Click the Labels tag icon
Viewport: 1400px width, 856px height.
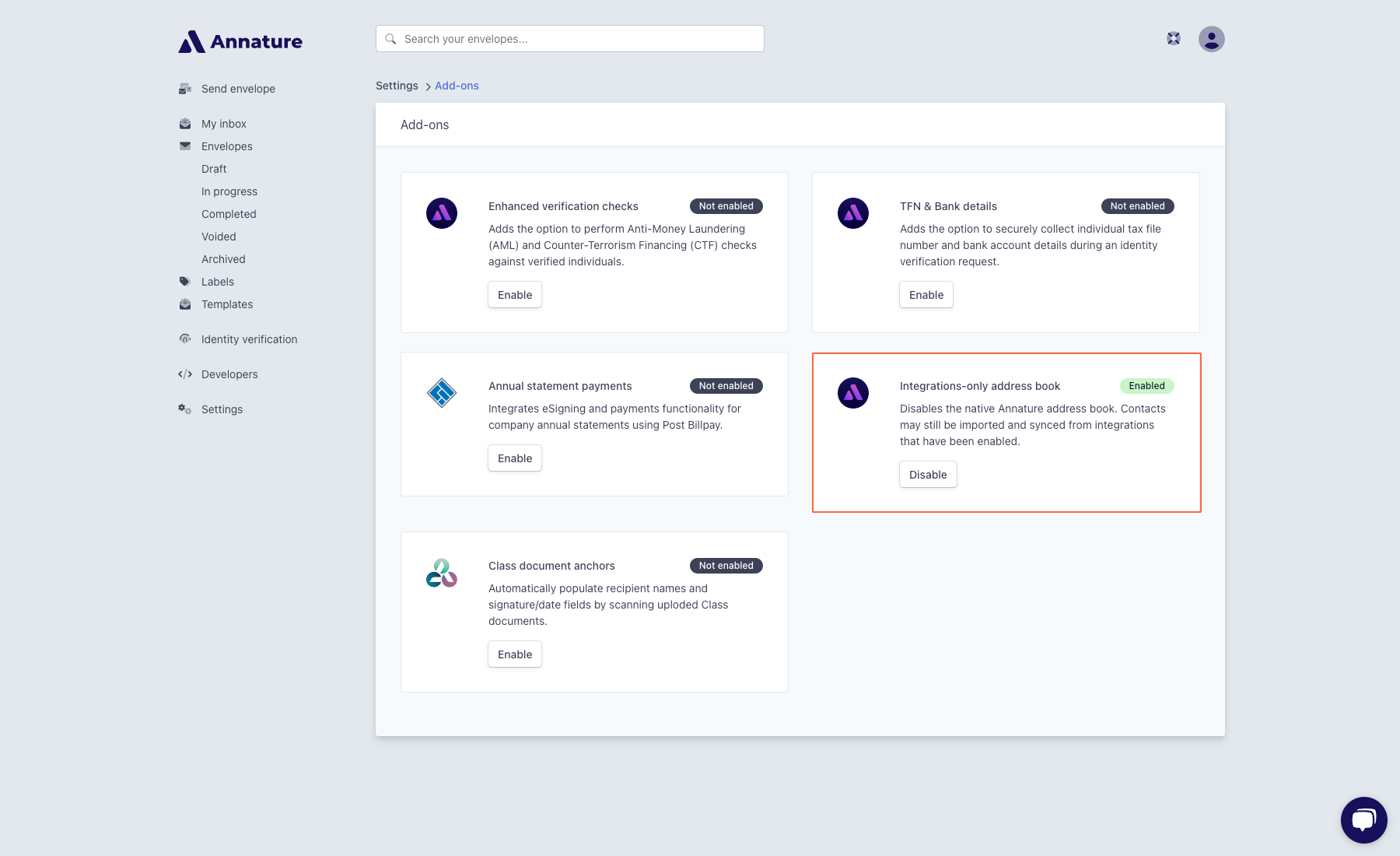click(x=185, y=282)
